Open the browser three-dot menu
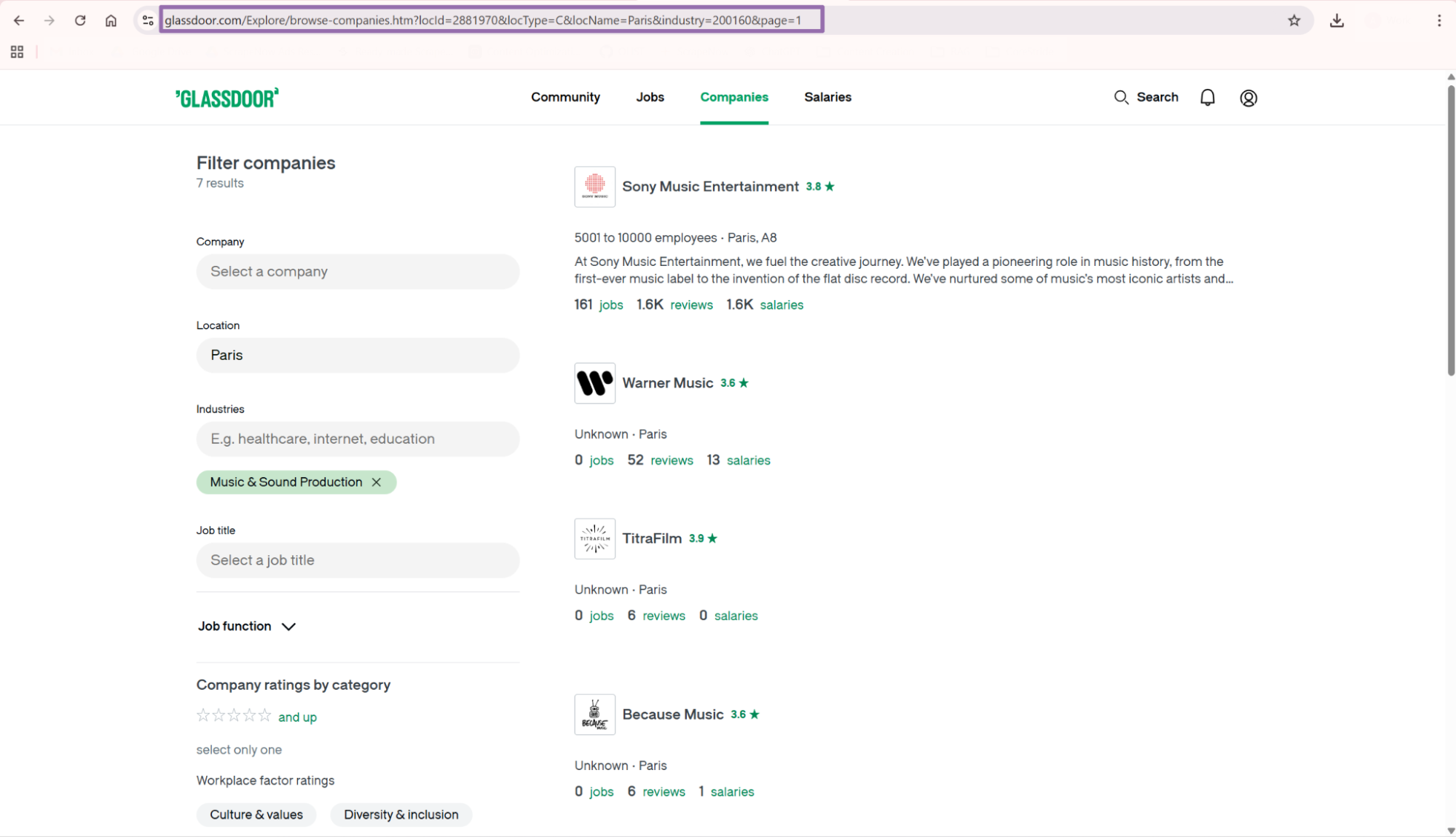Screen dimensions: 1456x837 pyautogui.click(x=1439, y=20)
